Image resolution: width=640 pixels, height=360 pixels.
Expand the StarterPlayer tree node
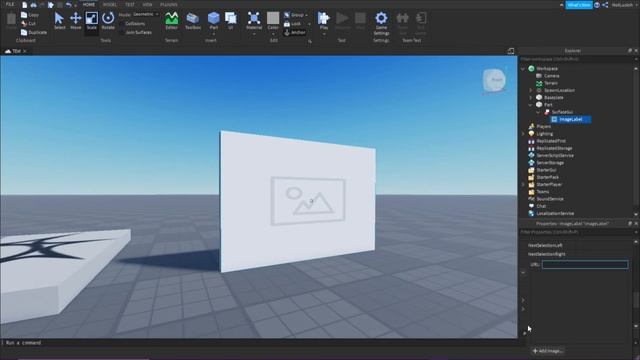(523, 184)
